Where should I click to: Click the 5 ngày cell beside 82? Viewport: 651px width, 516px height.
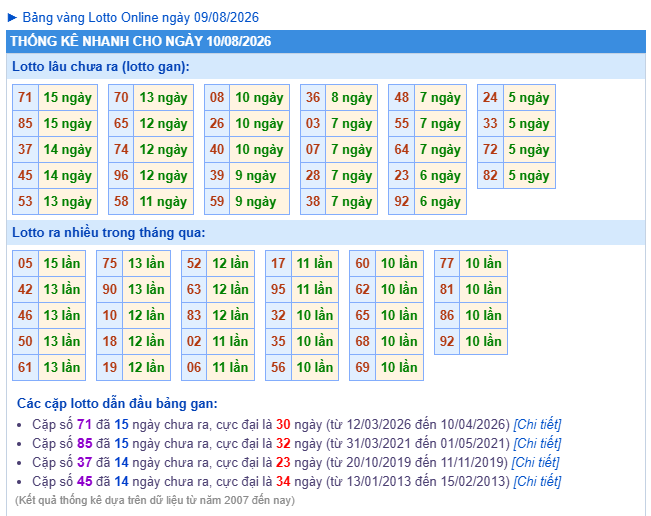[x=529, y=175]
